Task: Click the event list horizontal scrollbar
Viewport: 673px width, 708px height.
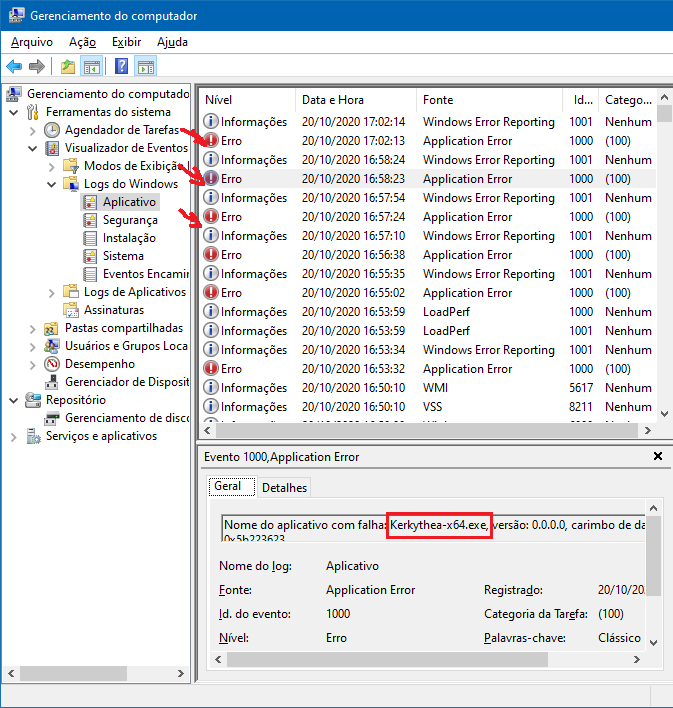Action: click(x=427, y=430)
